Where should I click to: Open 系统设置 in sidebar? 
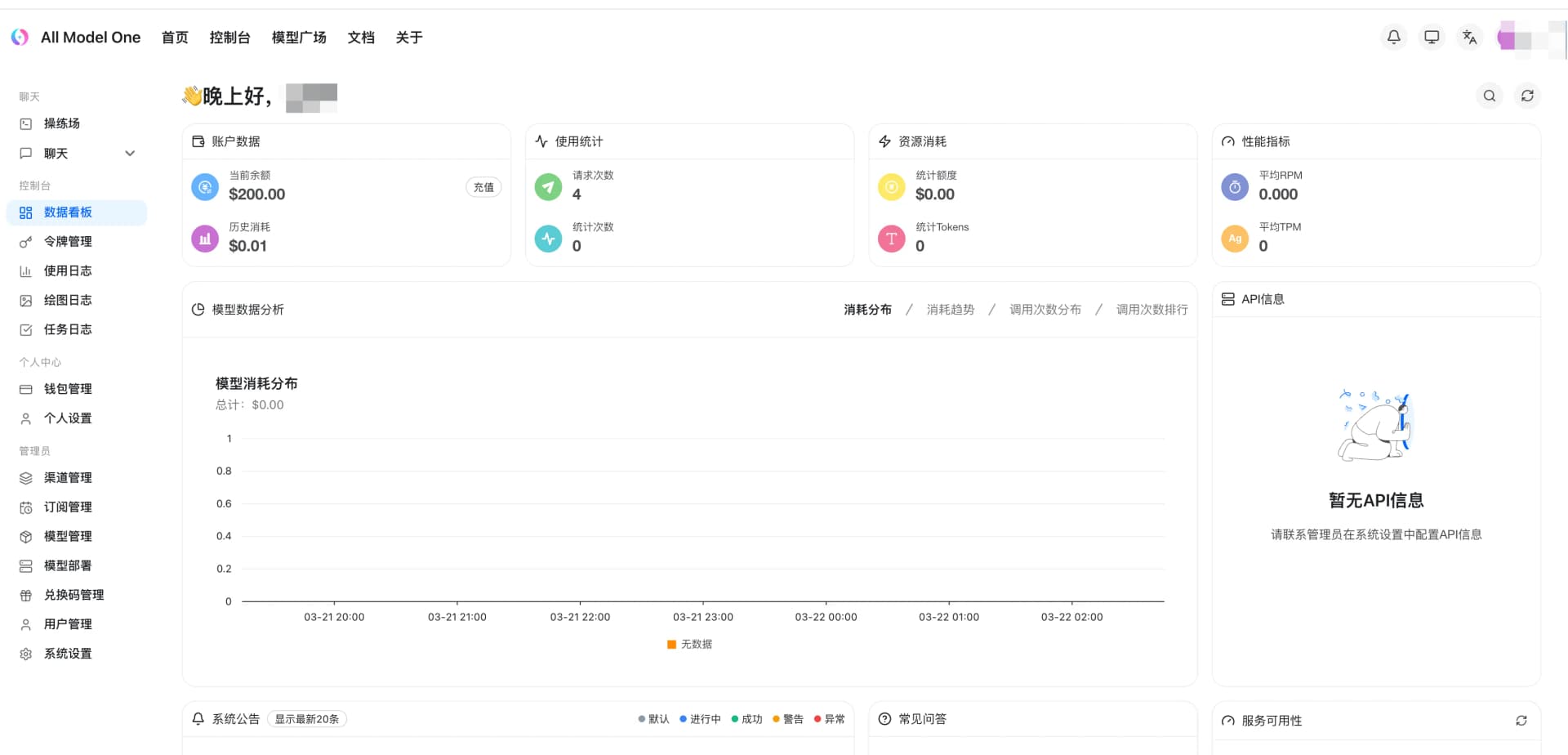click(x=77, y=654)
